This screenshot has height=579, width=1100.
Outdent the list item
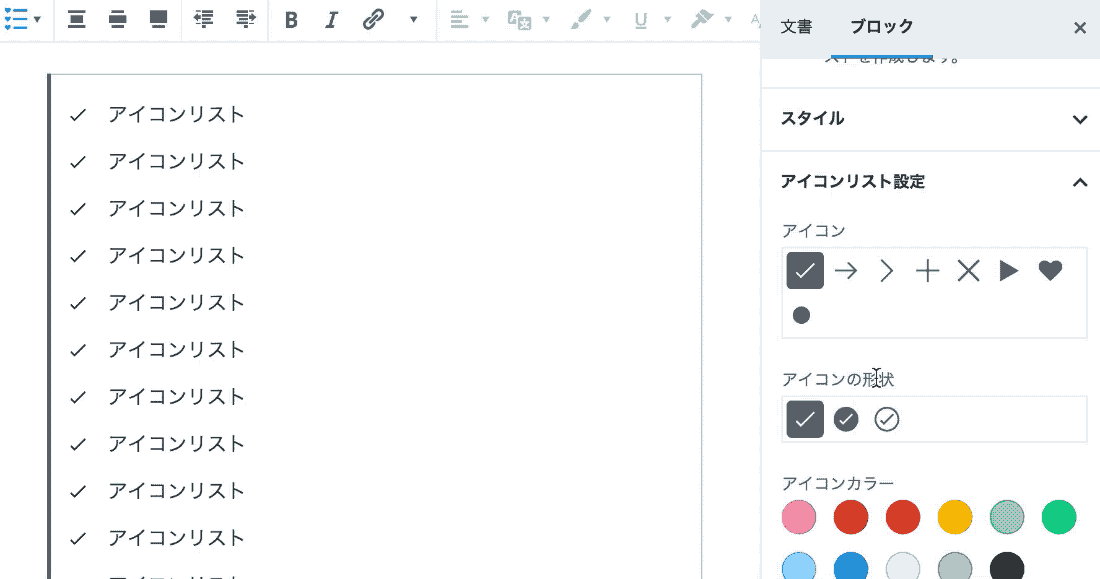[x=204, y=20]
